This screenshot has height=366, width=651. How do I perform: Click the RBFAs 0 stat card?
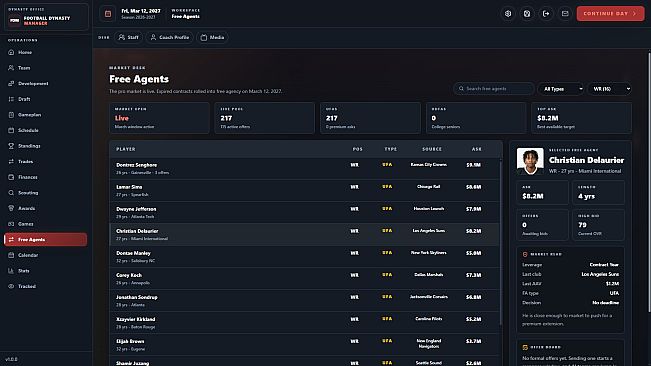point(476,118)
